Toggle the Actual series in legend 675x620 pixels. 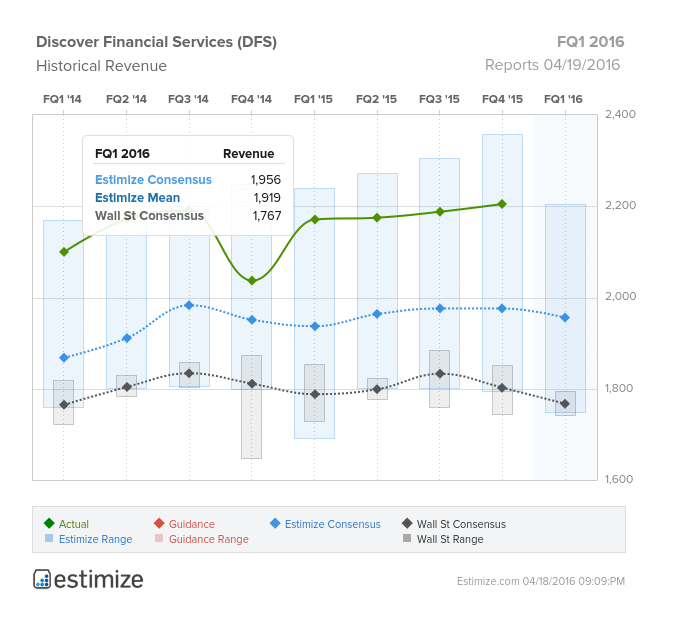click(x=66, y=524)
